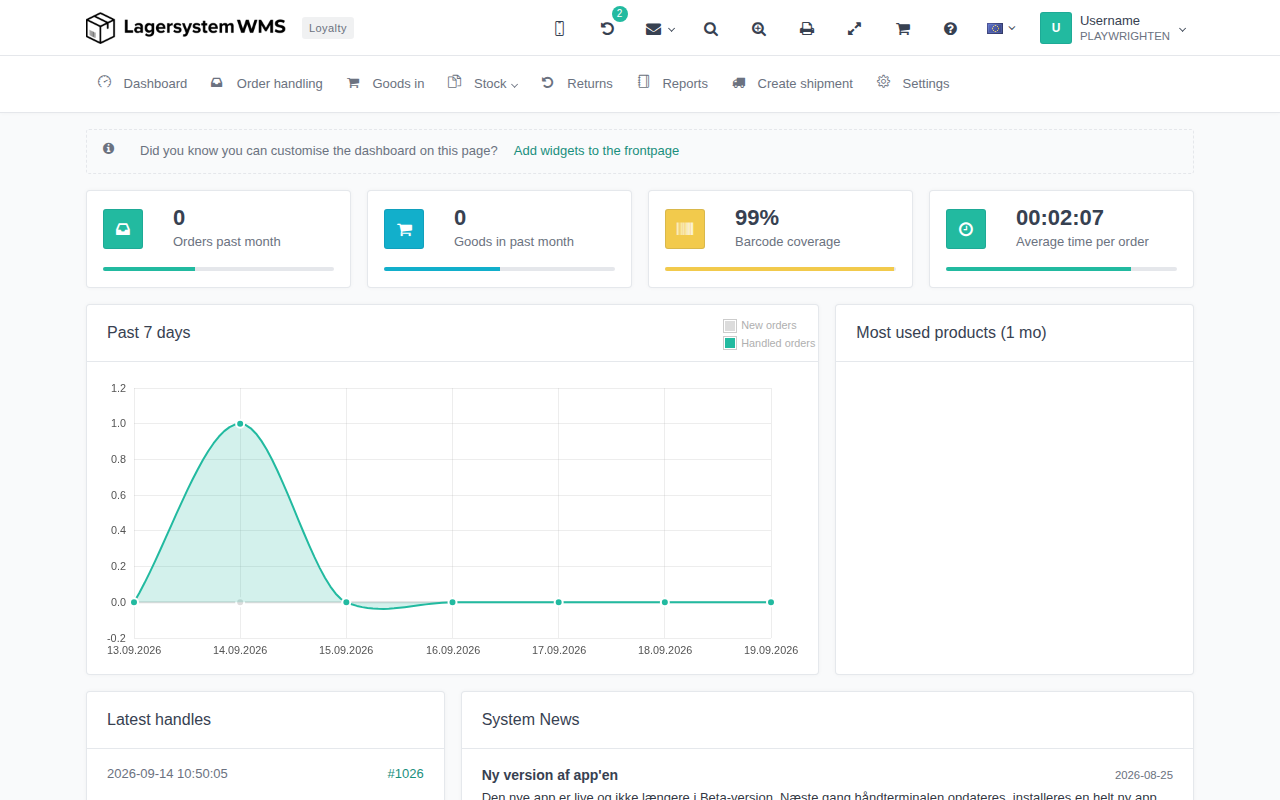The height and width of the screenshot is (800, 1280).
Task: Click the Barcode coverage progress bar
Action: pos(780,269)
